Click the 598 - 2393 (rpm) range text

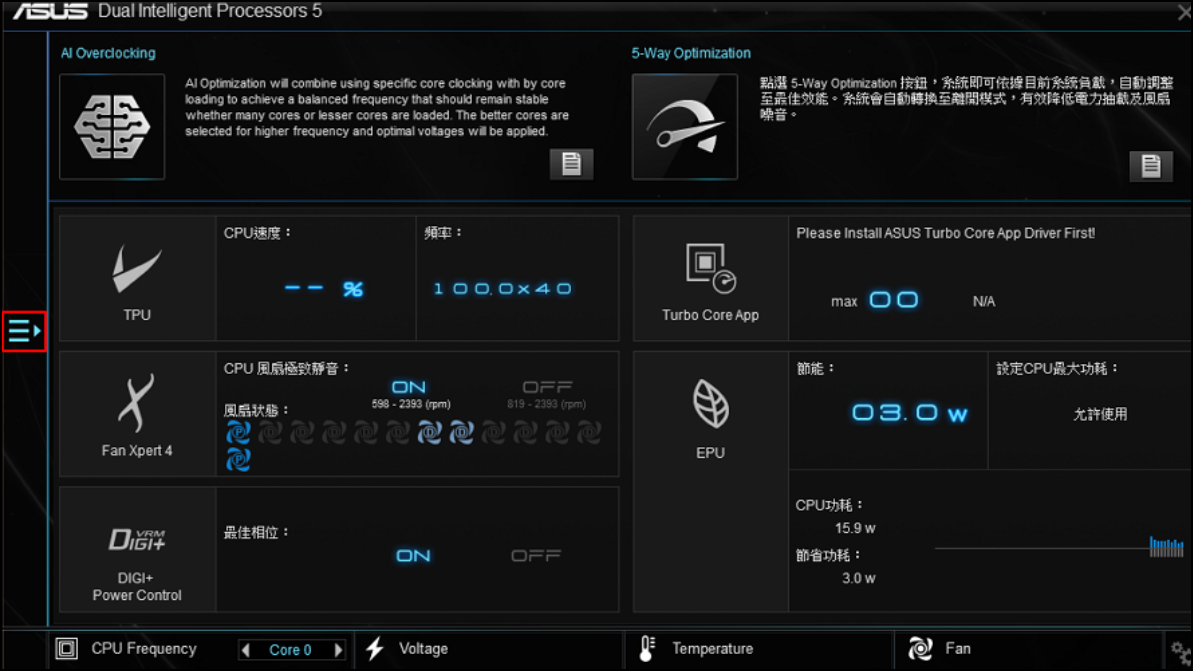(x=411, y=404)
